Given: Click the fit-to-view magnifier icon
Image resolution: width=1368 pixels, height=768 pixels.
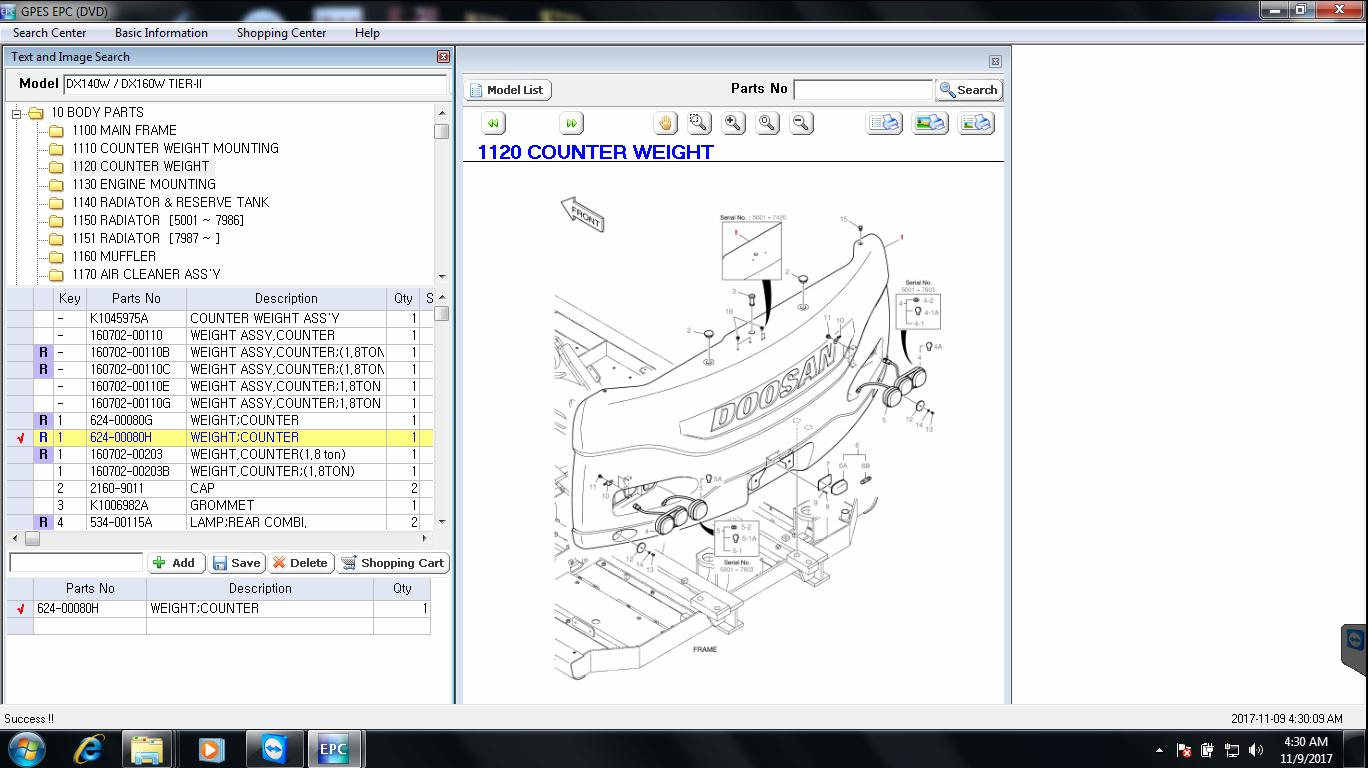Looking at the screenshot, I should (x=767, y=123).
